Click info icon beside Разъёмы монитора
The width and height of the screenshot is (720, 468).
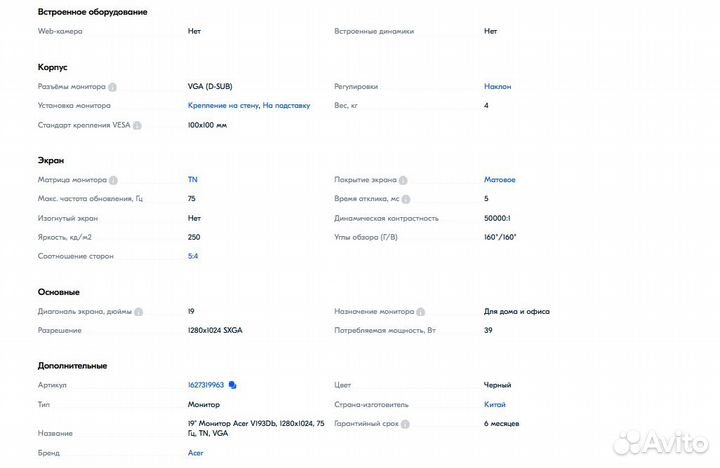[x=113, y=87]
